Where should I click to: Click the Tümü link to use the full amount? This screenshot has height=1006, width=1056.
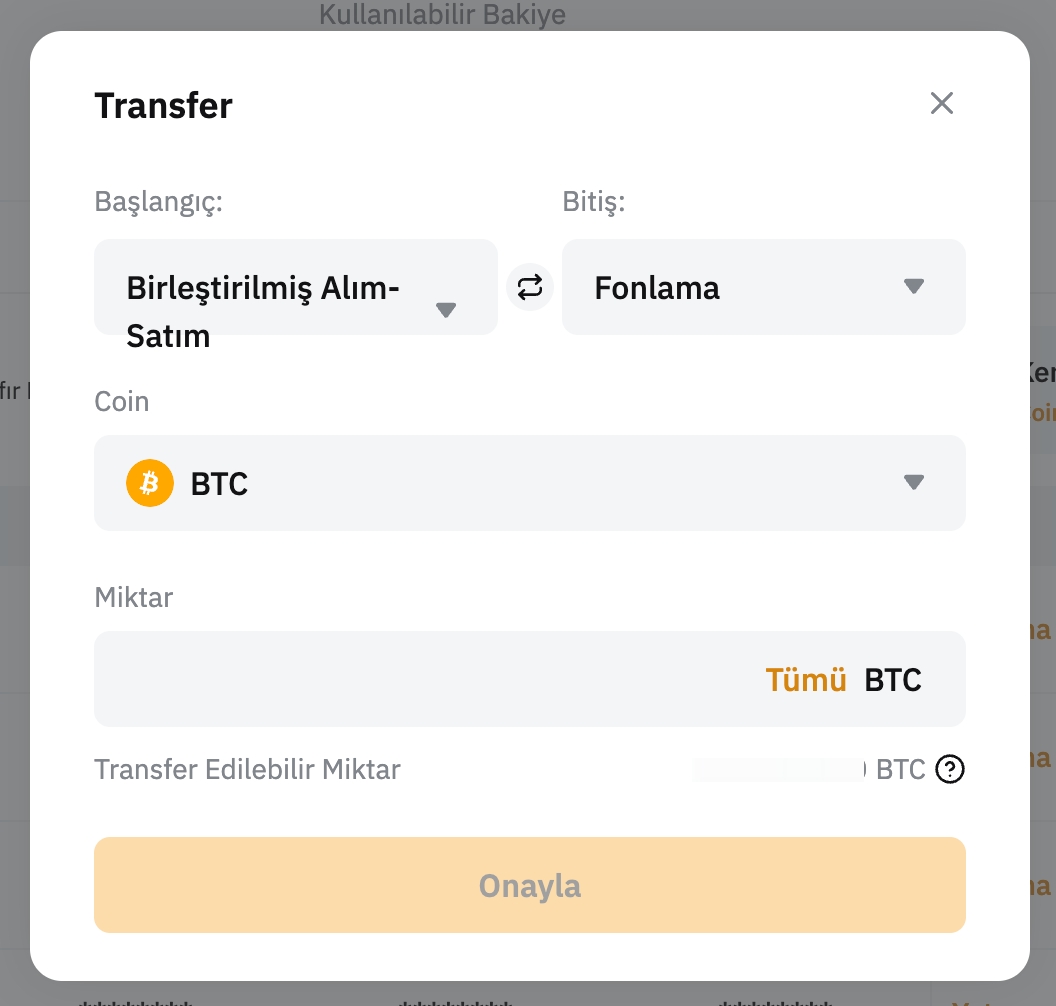tap(806, 680)
